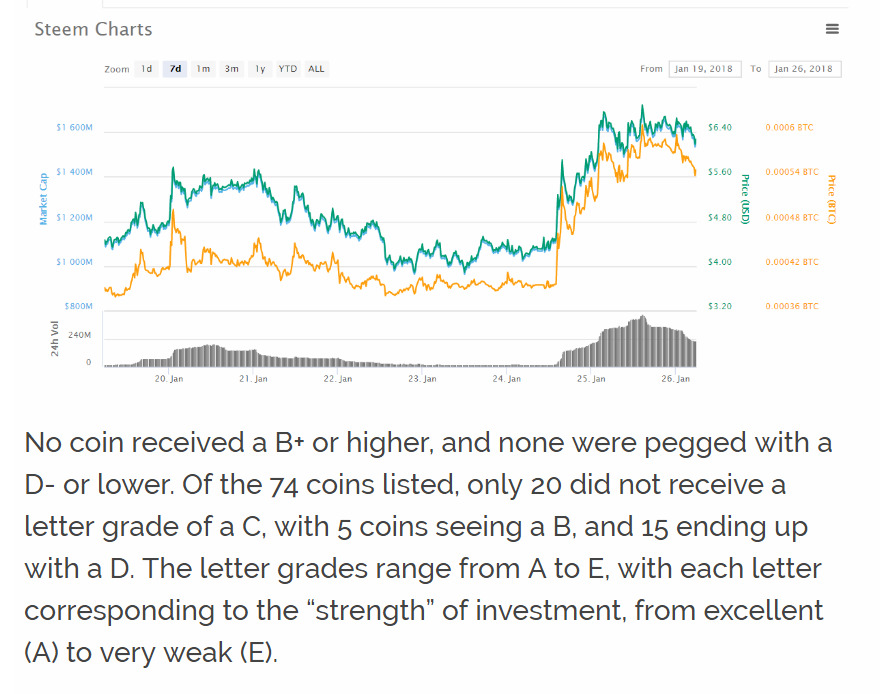Click the Price (BTC) axis label
The image size is (880, 694).
click(x=831, y=198)
